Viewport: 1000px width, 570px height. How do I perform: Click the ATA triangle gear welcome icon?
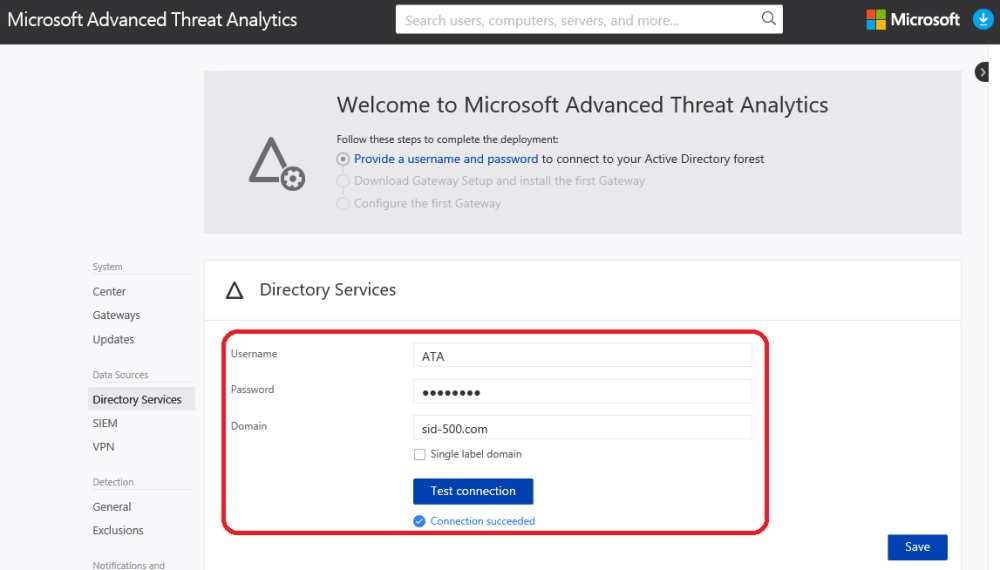click(x=276, y=164)
